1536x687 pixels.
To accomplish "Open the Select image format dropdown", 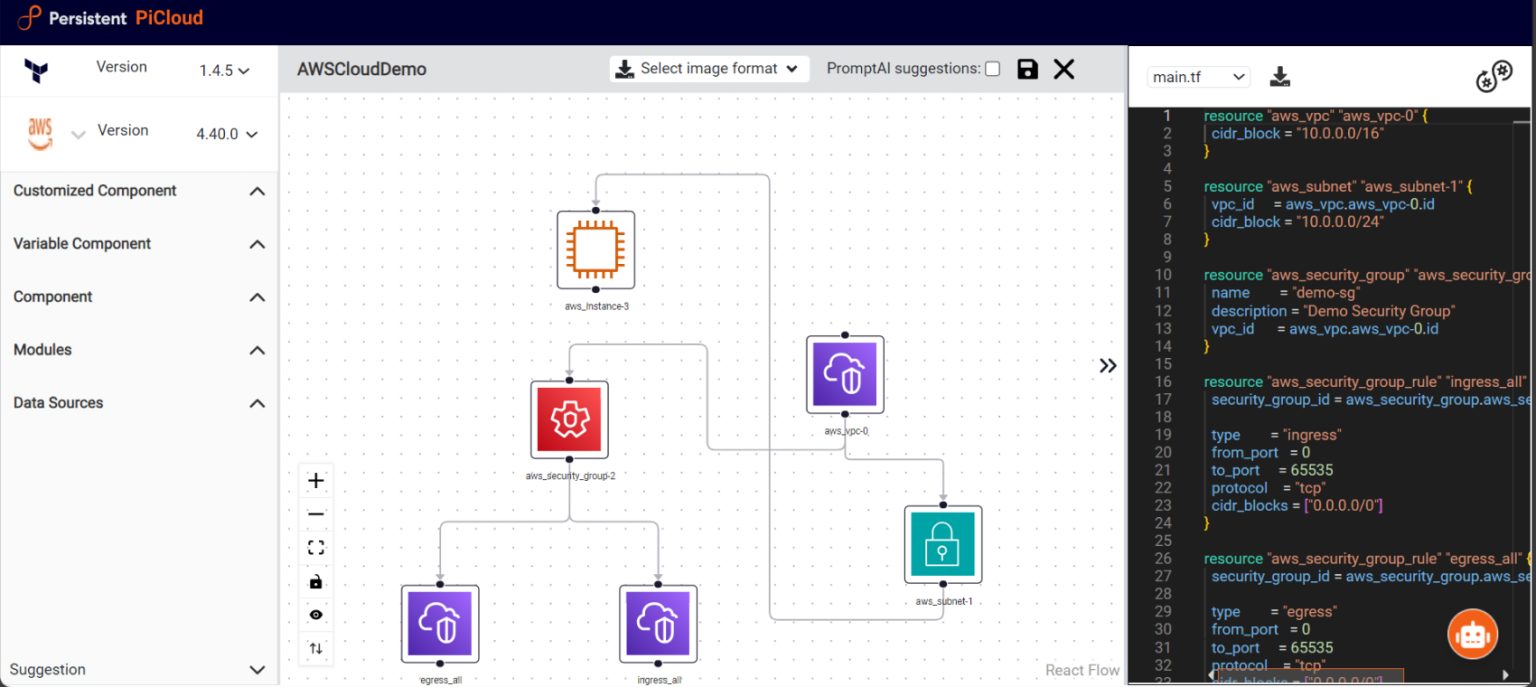I will point(709,68).
